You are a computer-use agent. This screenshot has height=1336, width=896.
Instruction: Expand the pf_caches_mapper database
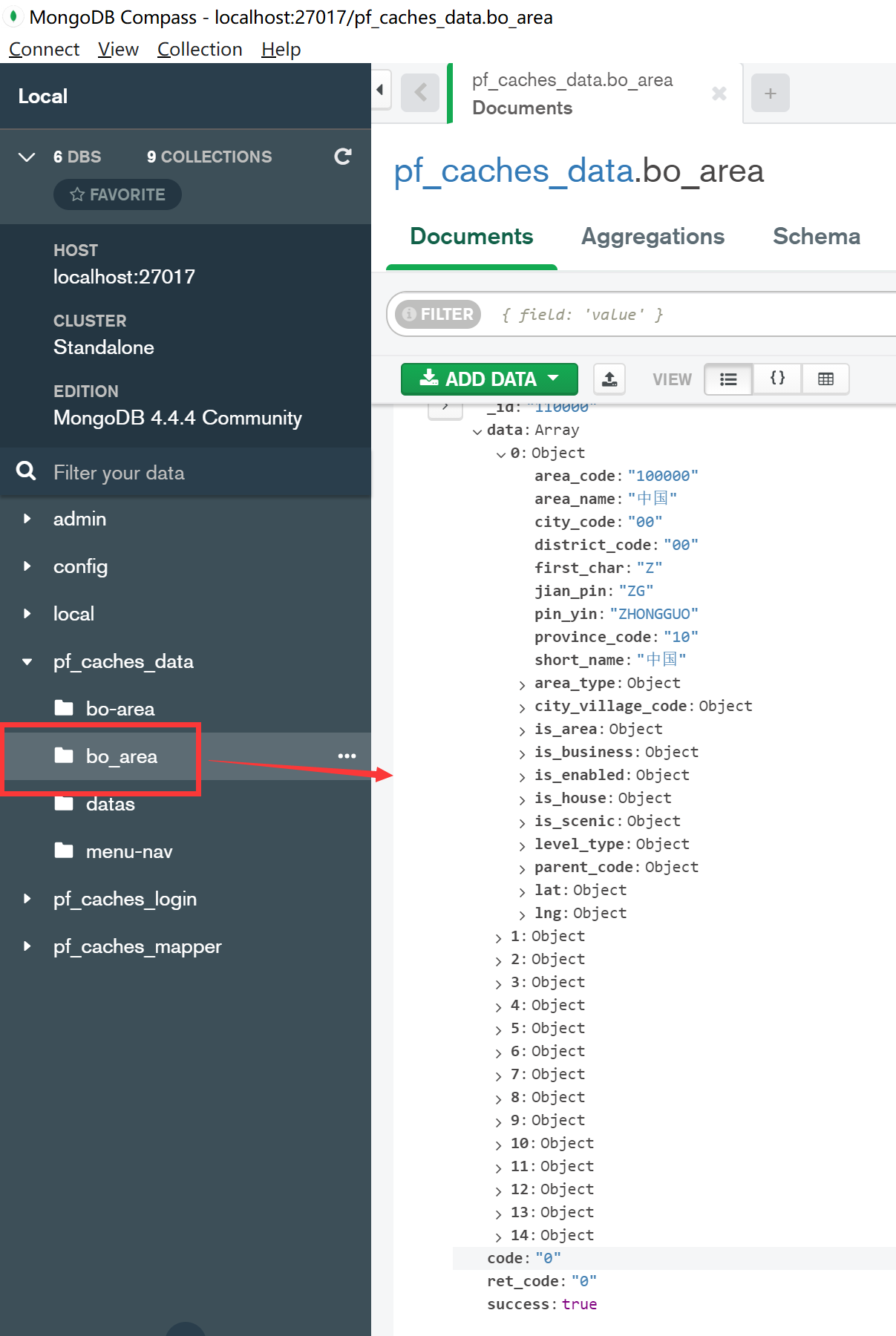point(27,946)
